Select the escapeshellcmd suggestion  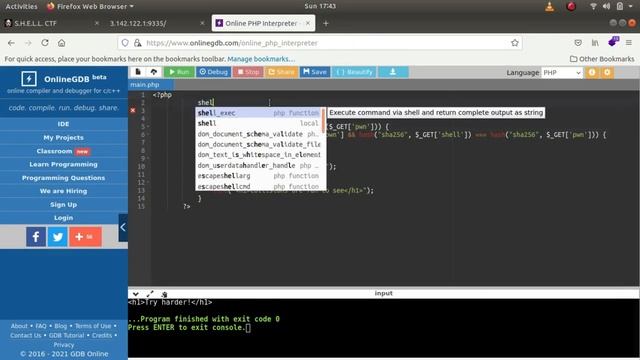[258, 186]
